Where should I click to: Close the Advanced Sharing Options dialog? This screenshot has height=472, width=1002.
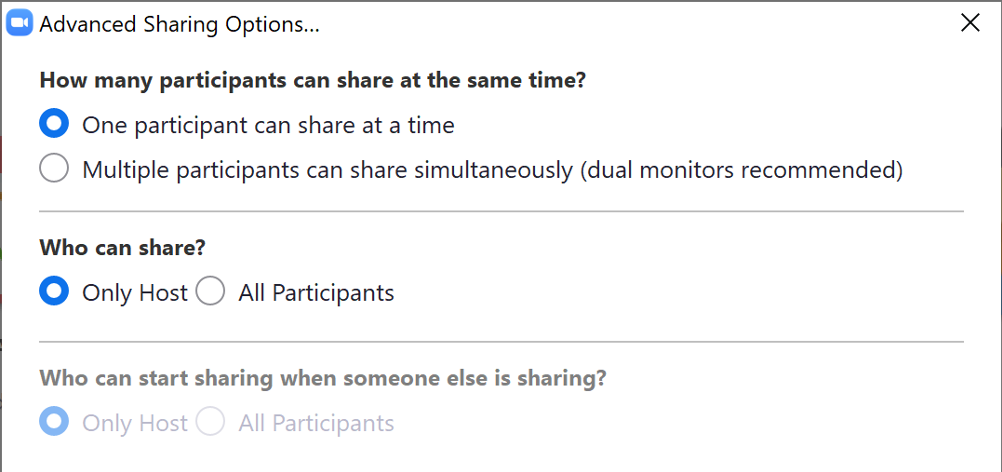pyautogui.click(x=969, y=24)
